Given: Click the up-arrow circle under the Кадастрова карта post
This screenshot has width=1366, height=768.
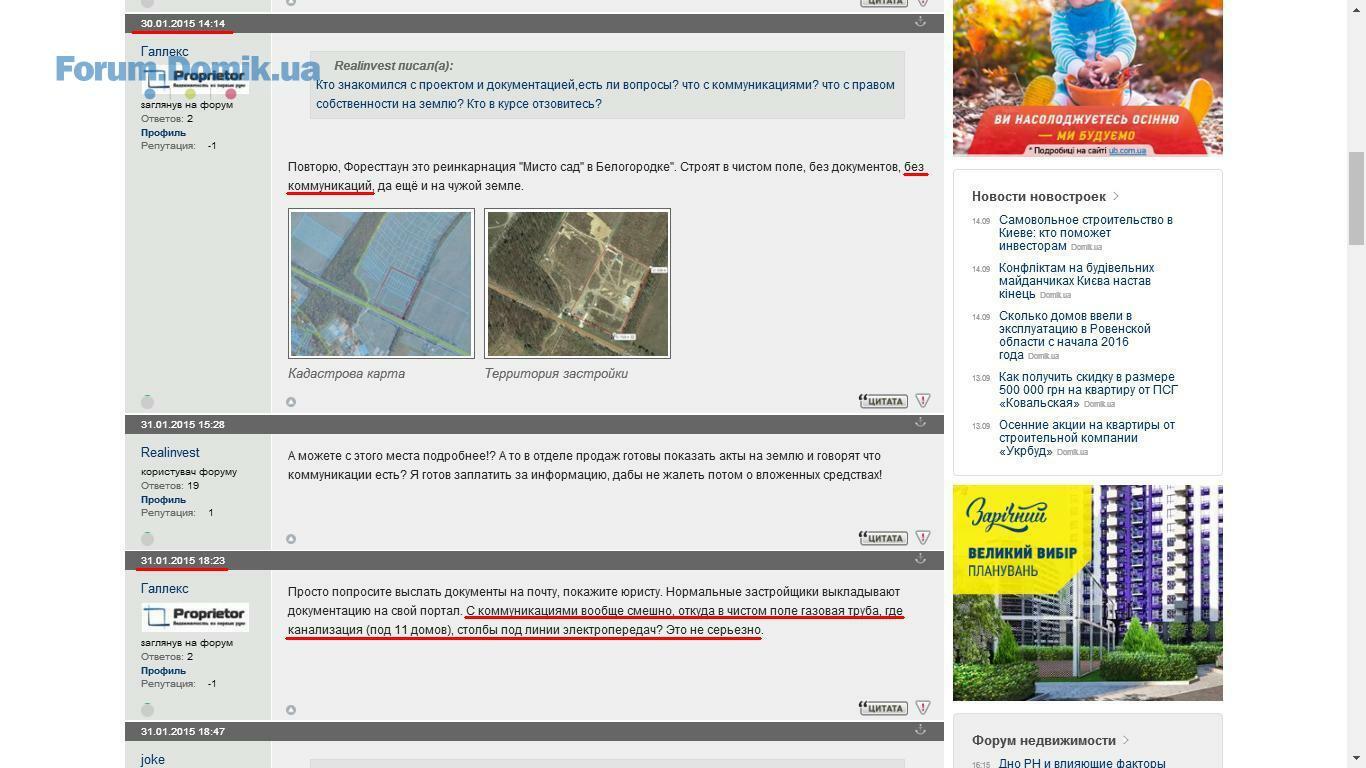Looking at the screenshot, I should coord(291,402).
